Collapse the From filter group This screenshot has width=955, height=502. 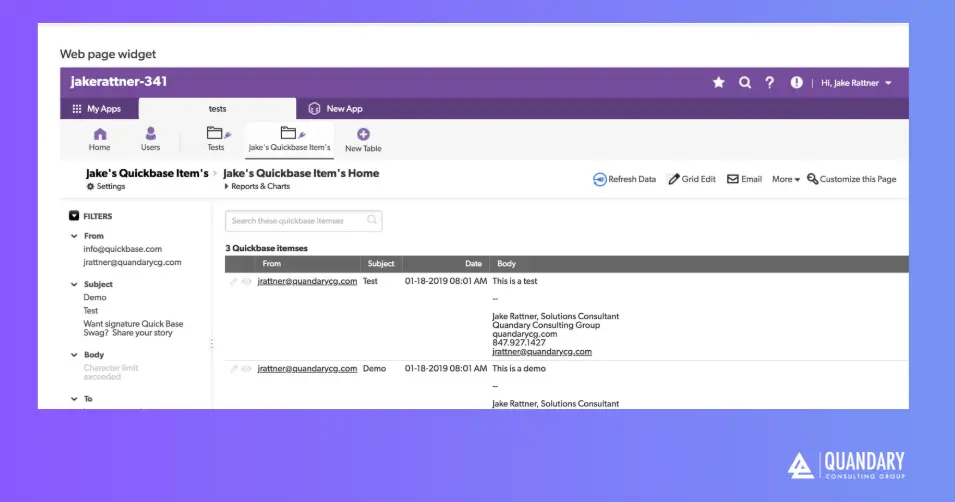click(x=74, y=236)
